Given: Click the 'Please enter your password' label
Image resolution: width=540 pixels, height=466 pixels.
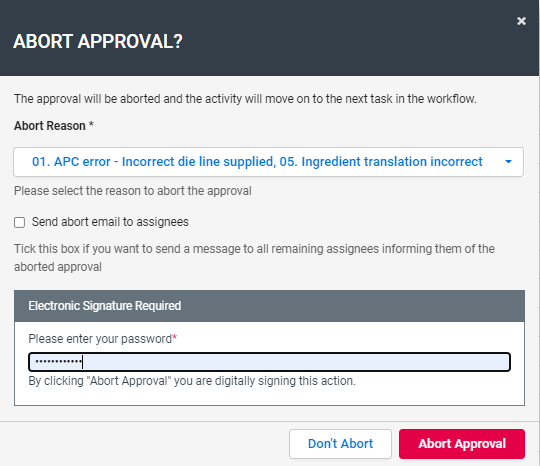Looking at the screenshot, I should 100,339.
